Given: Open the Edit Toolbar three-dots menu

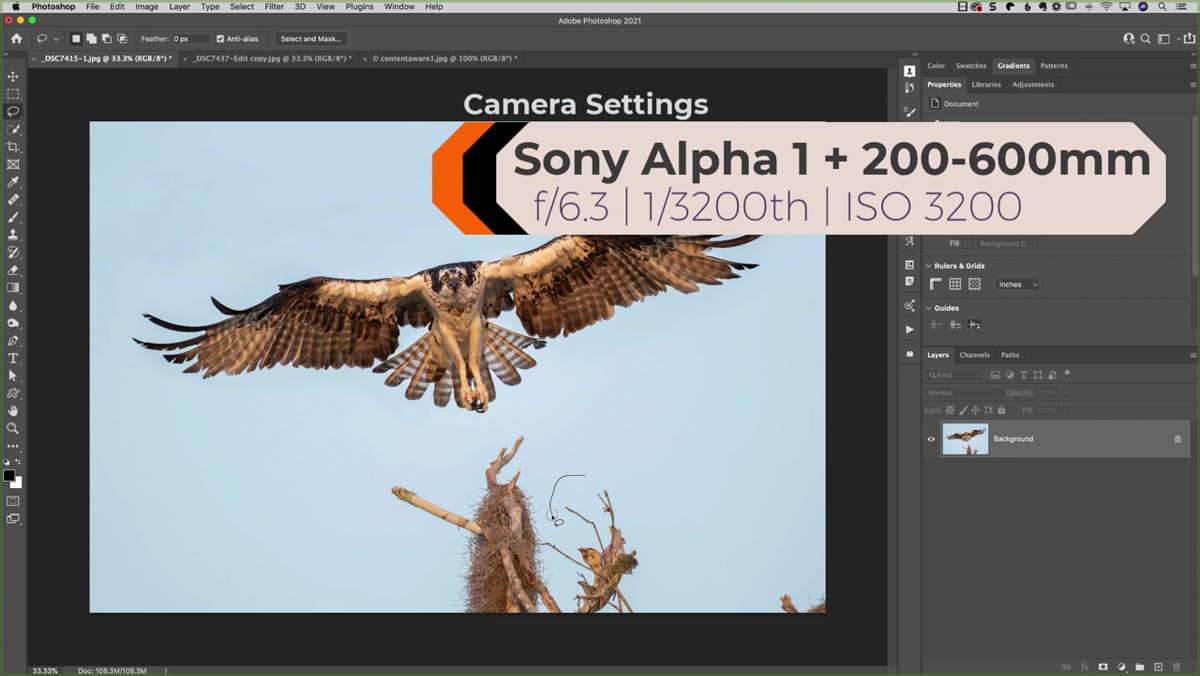Looking at the screenshot, I should click(x=13, y=446).
